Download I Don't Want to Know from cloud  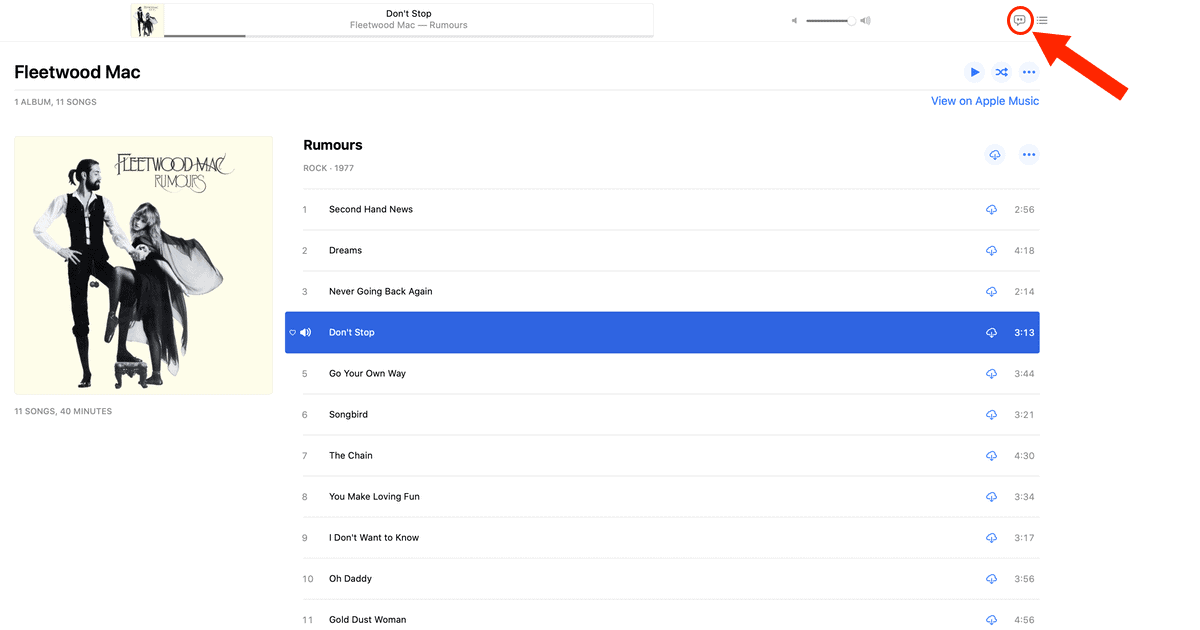[991, 538]
